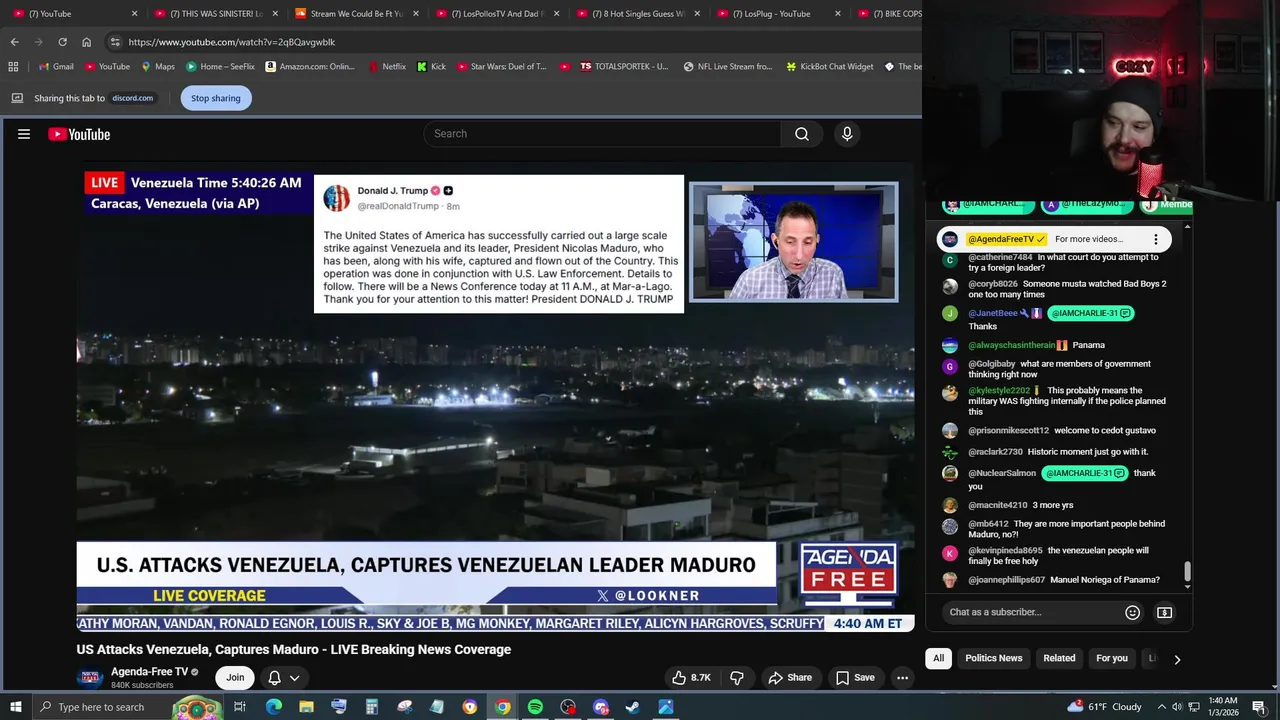
Task: Open pinned message options three-dot menu
Action: [x=1155, y=239]
